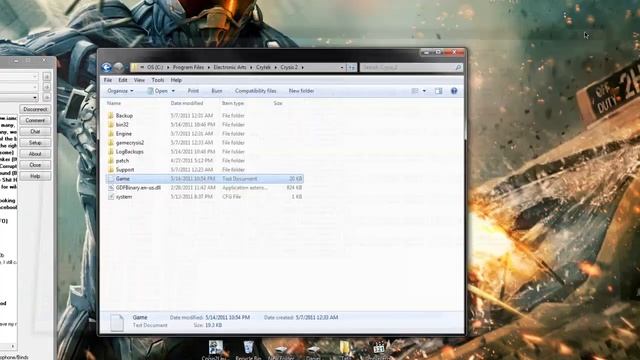Click OS (C:) in the address path
The width and height of the screenshot is (640, 360).
[155, 67]
